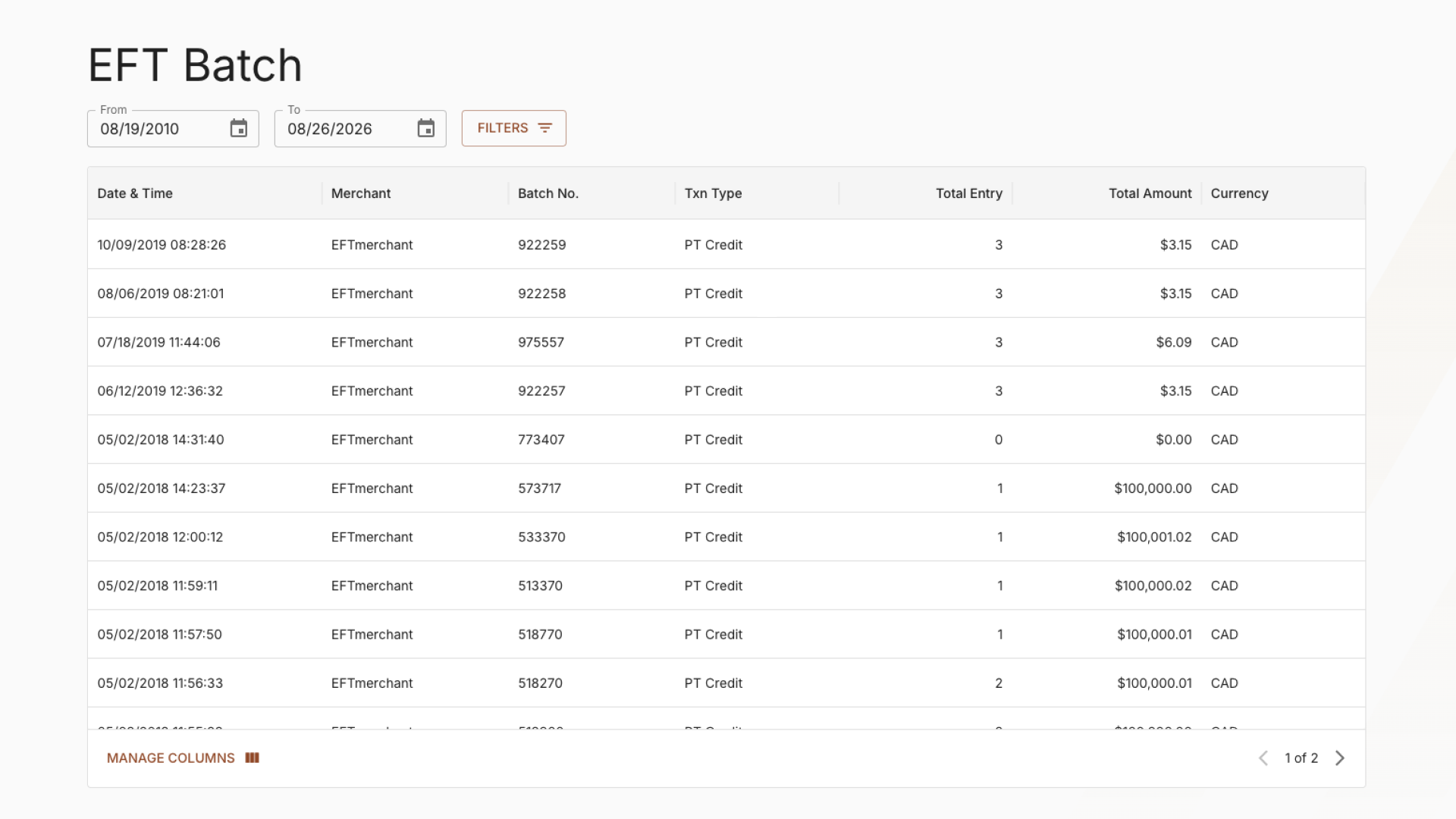Image resolution: width=1456 pixels, height=819 pixels.
Task: Go to previous page of results
Action: [1263, 758]
